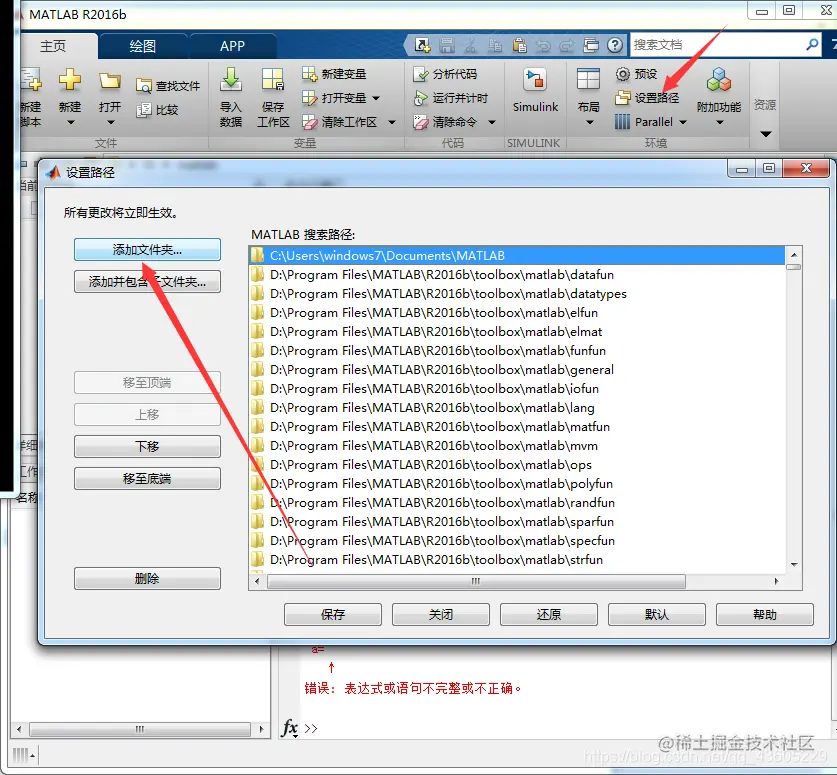Expand the 清除工作区 dropdown arrow

pyautogui.click(x=392, y=122)
